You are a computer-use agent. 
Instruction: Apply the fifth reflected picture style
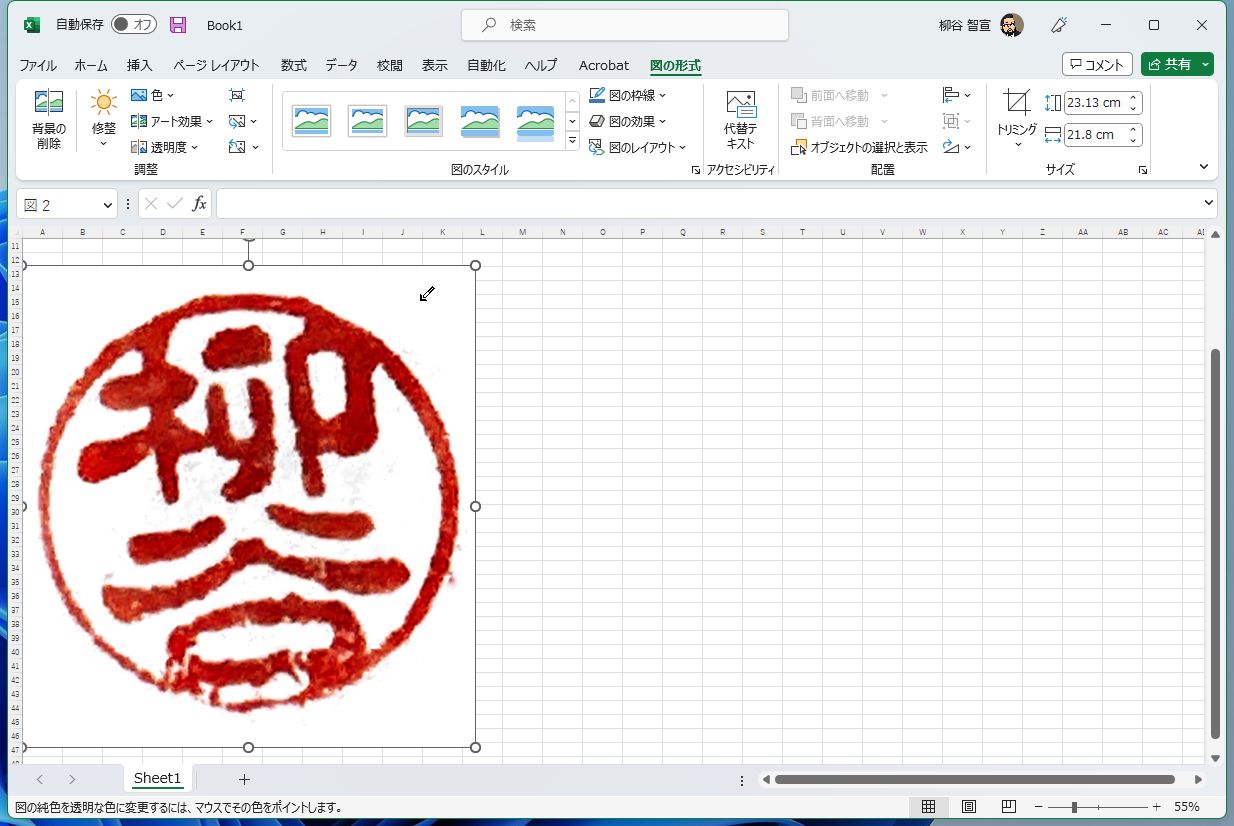[536, 122]
